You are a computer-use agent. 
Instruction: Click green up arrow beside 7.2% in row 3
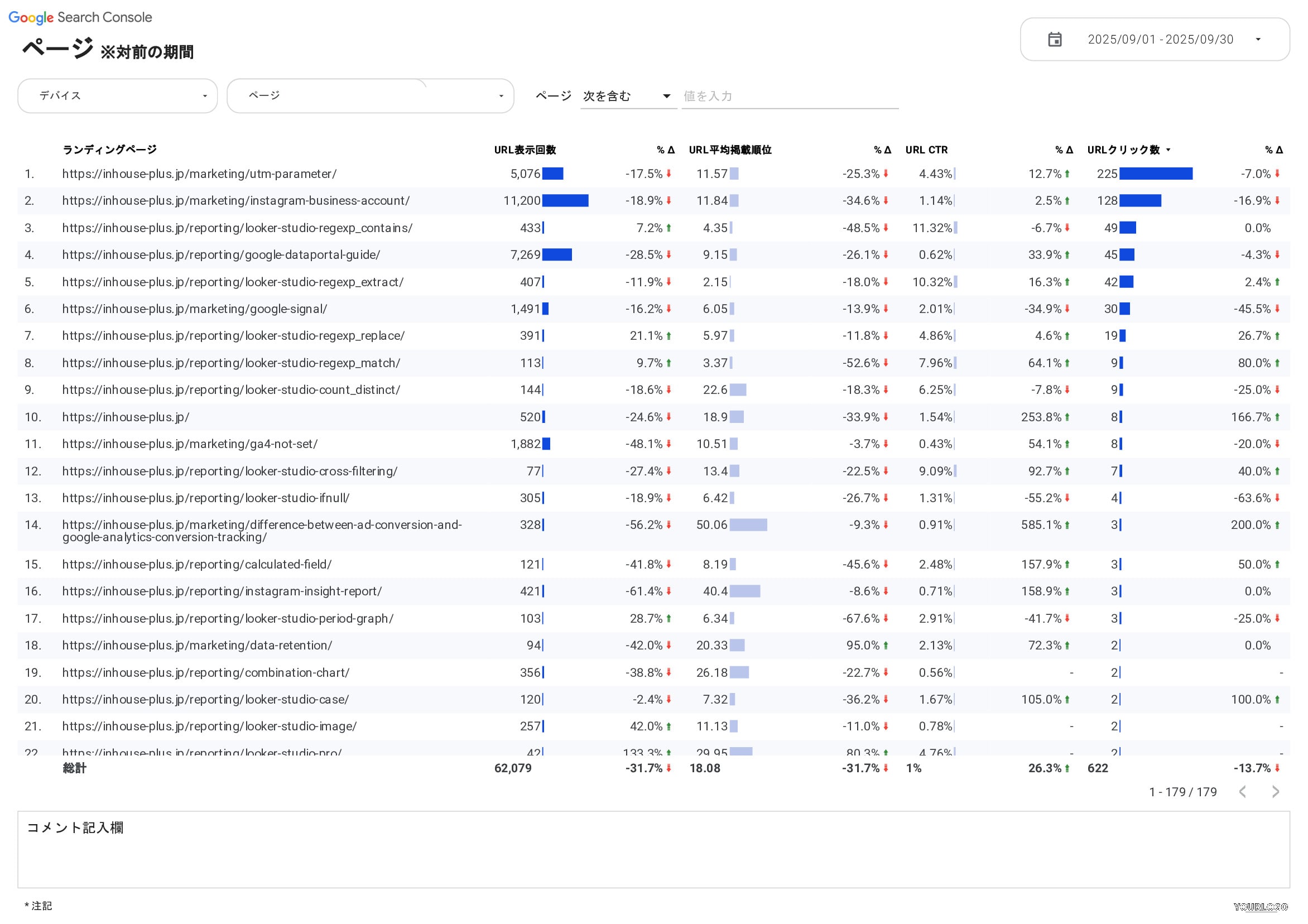pos(669,228)
